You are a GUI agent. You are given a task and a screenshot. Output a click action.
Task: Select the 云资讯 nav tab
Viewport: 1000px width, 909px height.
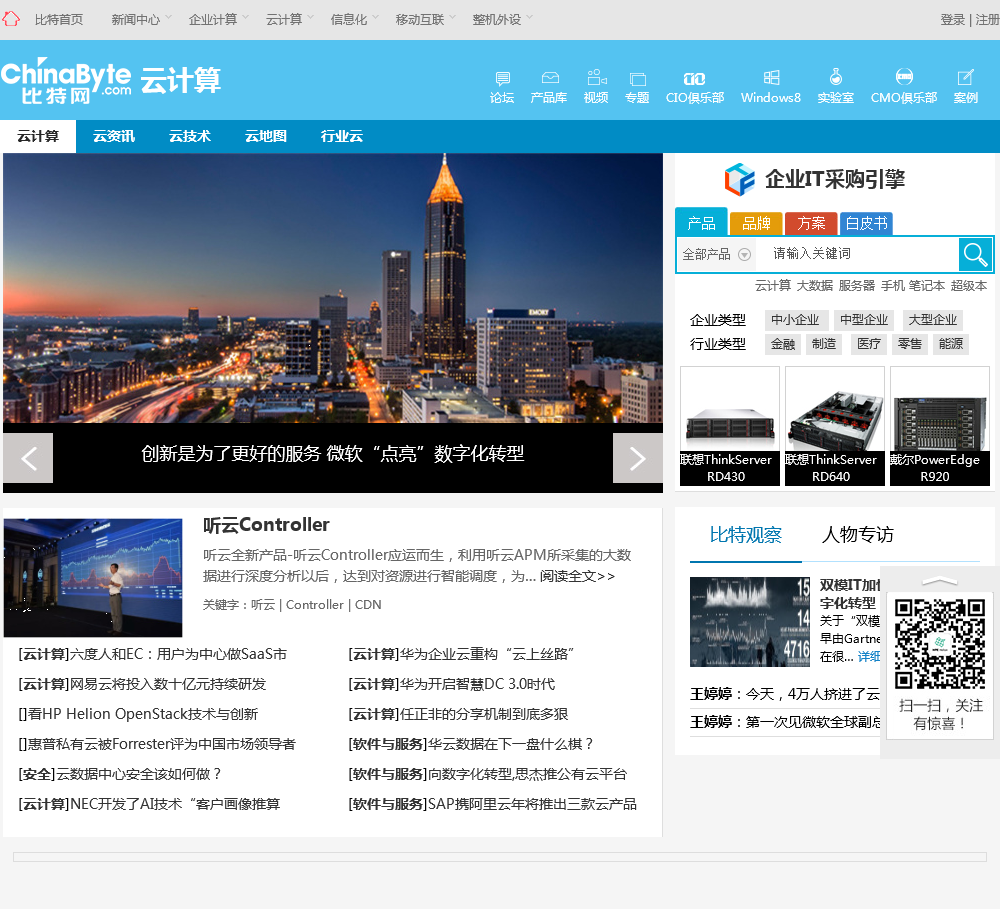[114, 136]
